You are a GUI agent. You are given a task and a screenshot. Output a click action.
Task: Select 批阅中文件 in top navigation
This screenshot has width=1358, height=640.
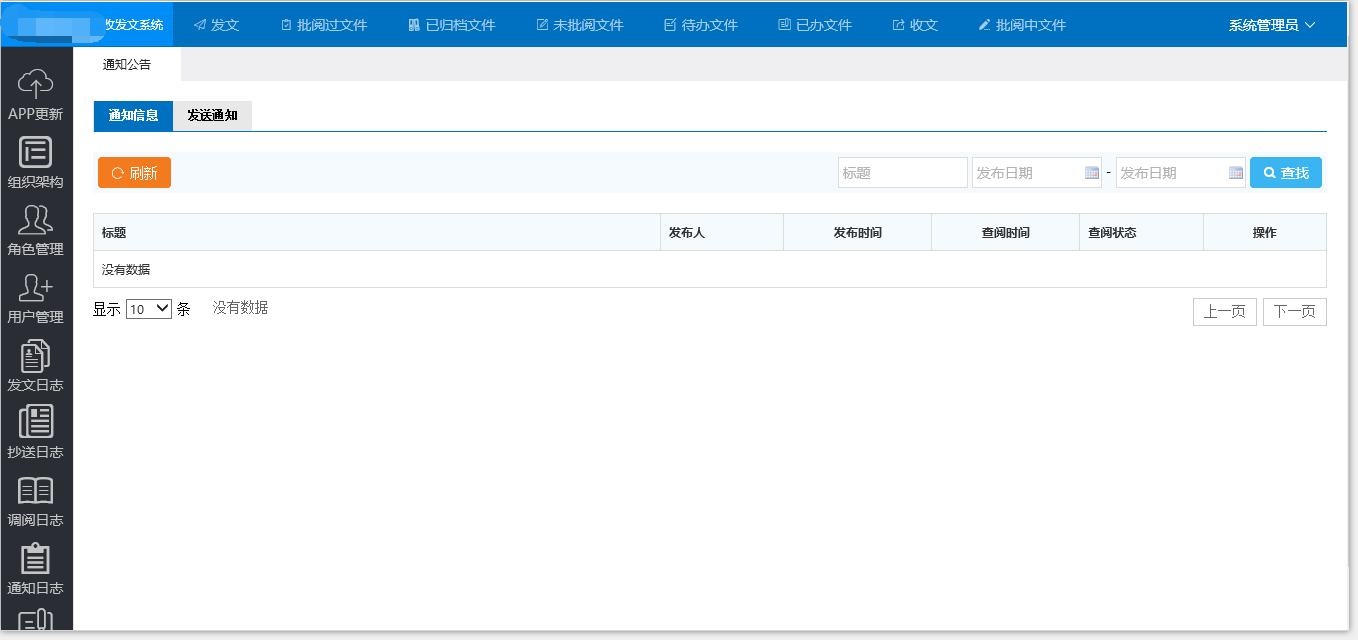point(1022,24)
